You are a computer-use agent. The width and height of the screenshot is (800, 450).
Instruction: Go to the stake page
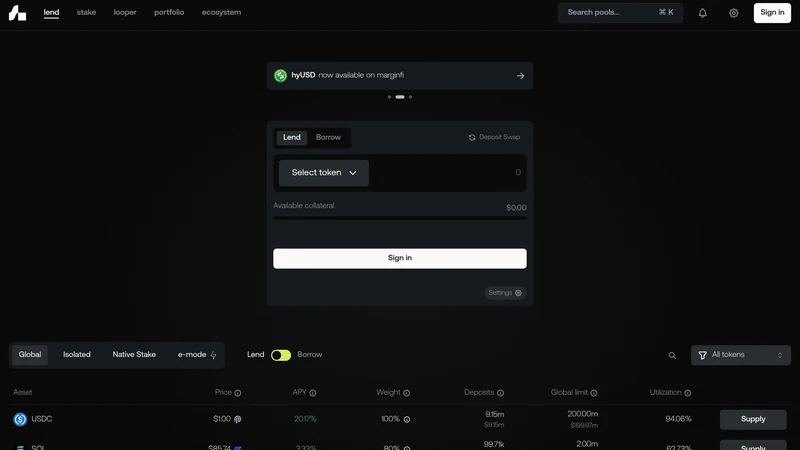(x=86, y=12)
